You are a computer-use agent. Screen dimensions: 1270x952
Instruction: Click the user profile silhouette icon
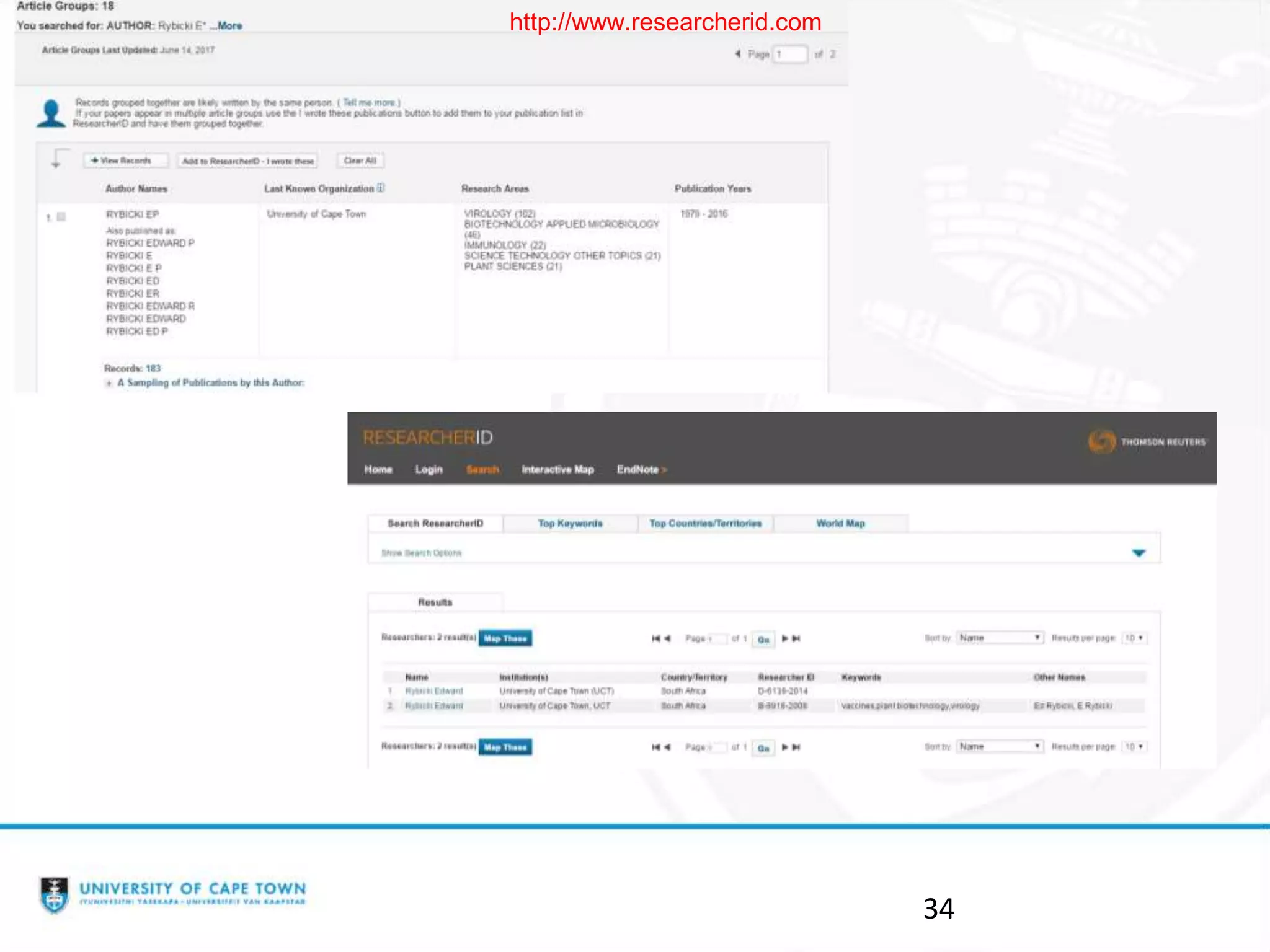tap(51, 113)
